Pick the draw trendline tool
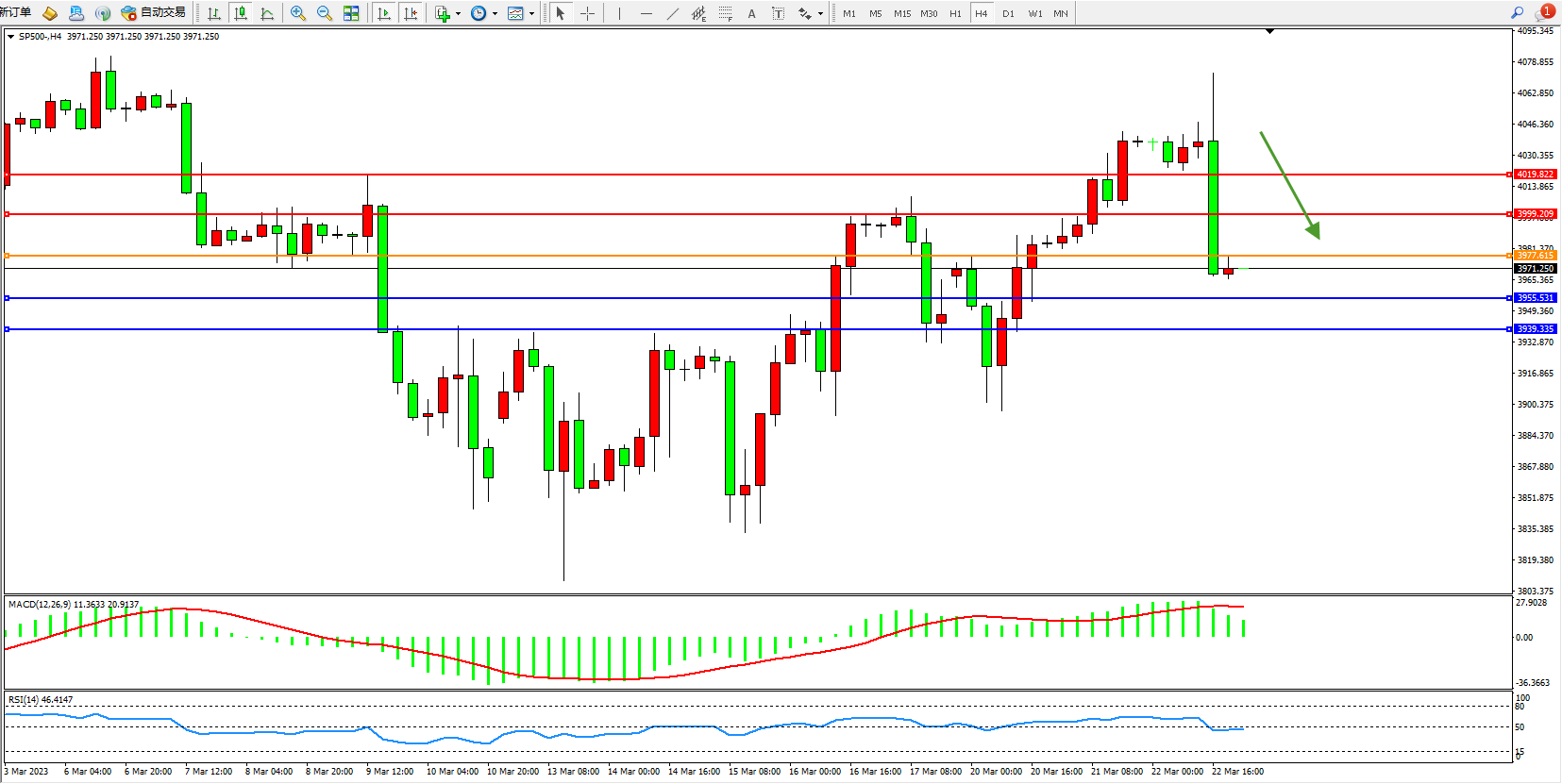 (672, 13)
